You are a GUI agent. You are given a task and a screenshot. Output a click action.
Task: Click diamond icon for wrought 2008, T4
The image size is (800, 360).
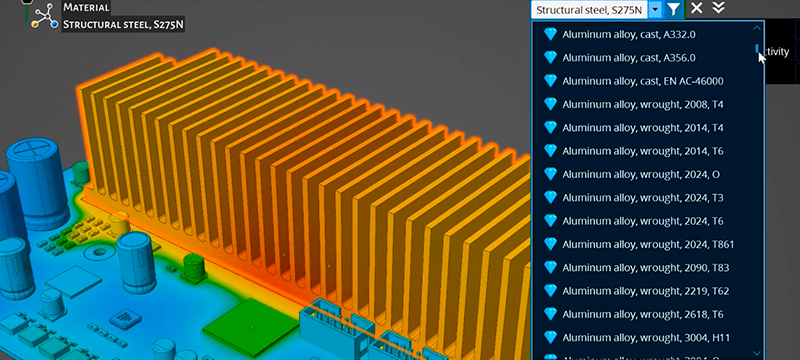[x=550, y=105]
